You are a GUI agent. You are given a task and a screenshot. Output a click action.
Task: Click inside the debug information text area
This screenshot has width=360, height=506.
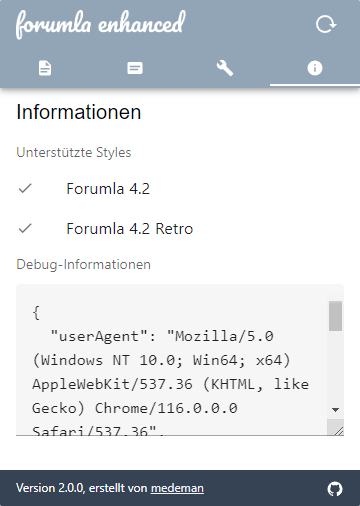172,360
